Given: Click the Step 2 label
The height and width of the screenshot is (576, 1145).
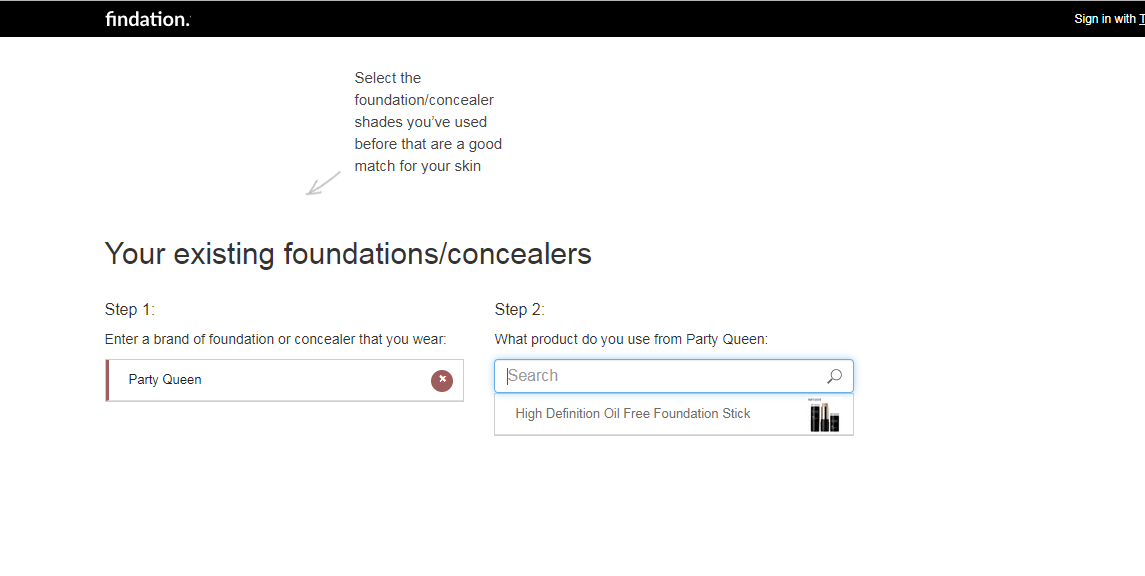Looking at the screenshot, I should 519,310.
